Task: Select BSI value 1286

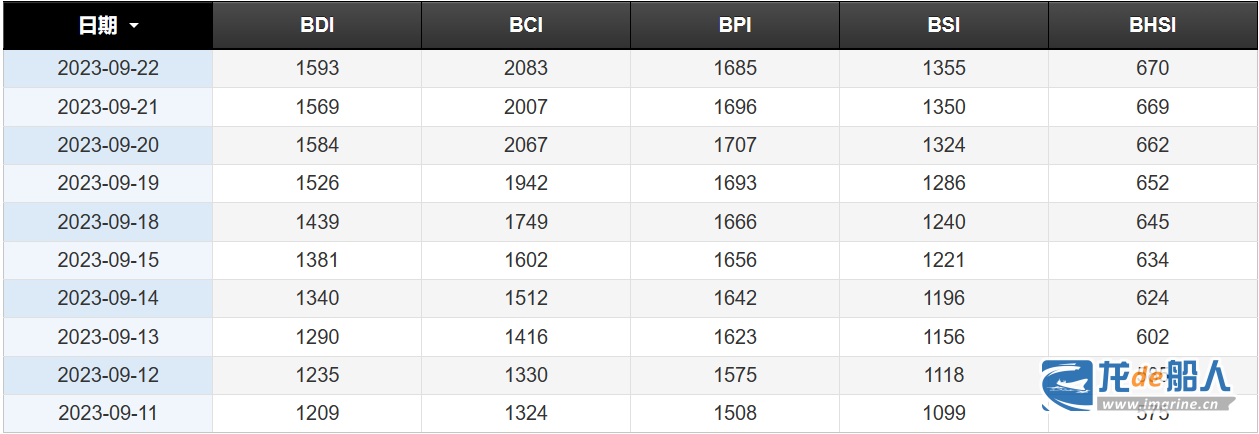Action: tap(944, 184)
